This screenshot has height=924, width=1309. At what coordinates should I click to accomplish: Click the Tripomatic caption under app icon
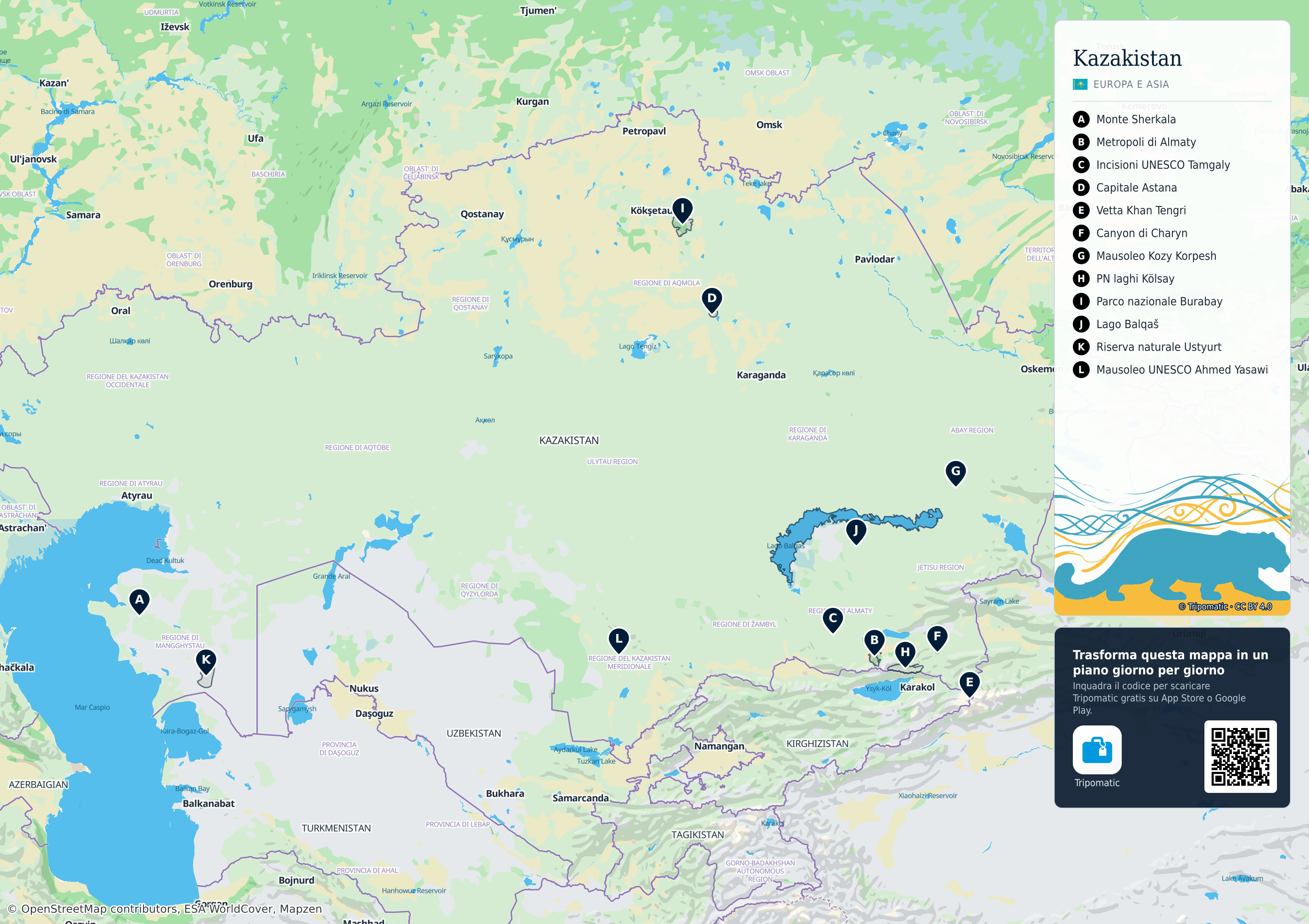(1097, 783)
